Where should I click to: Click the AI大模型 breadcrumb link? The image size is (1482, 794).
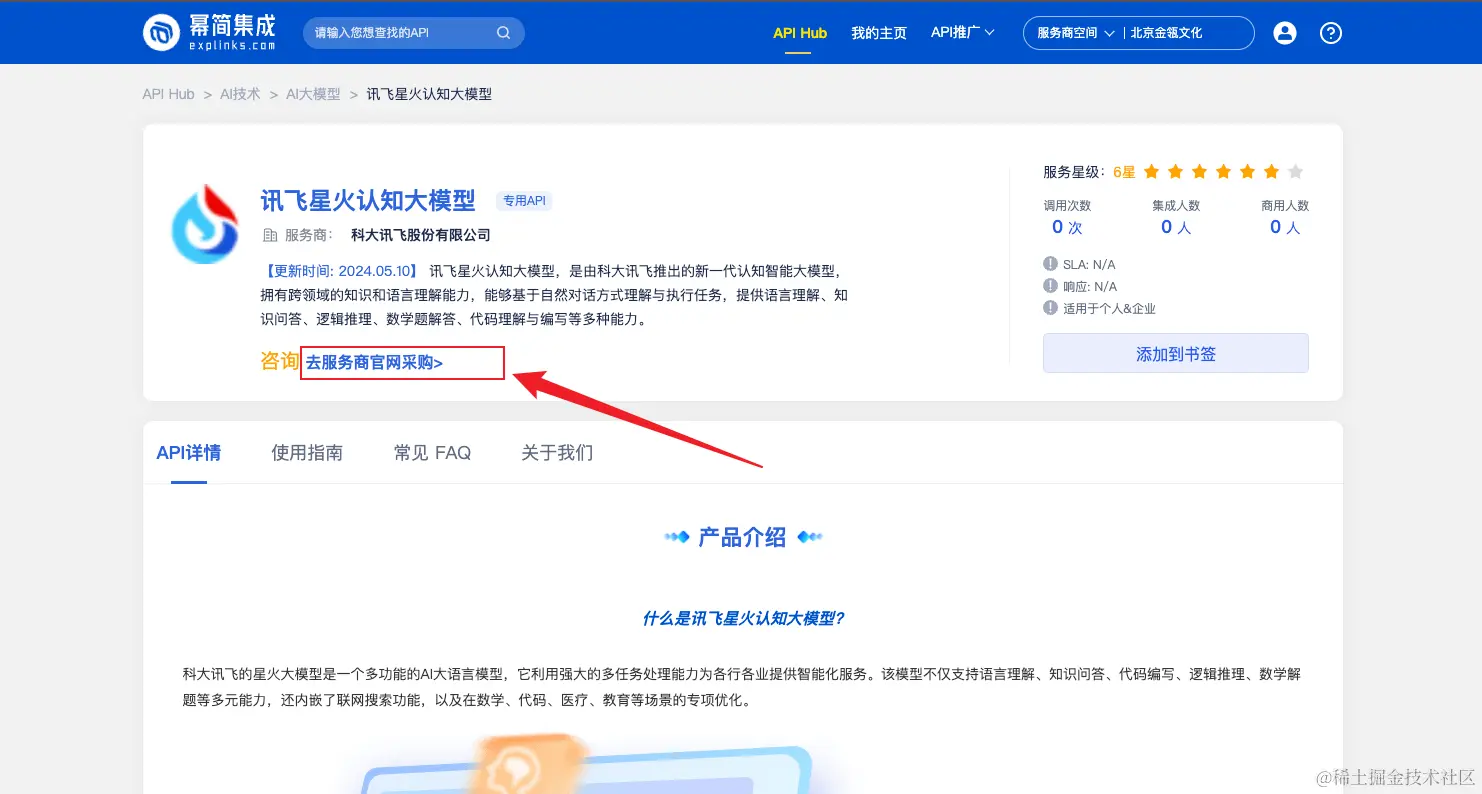(313, 94)
